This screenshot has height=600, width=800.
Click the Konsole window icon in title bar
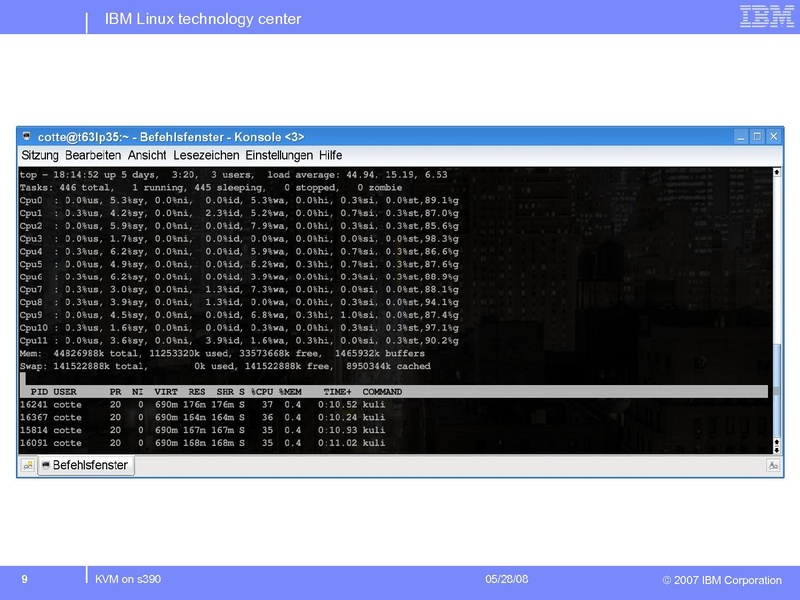[28, 137]
